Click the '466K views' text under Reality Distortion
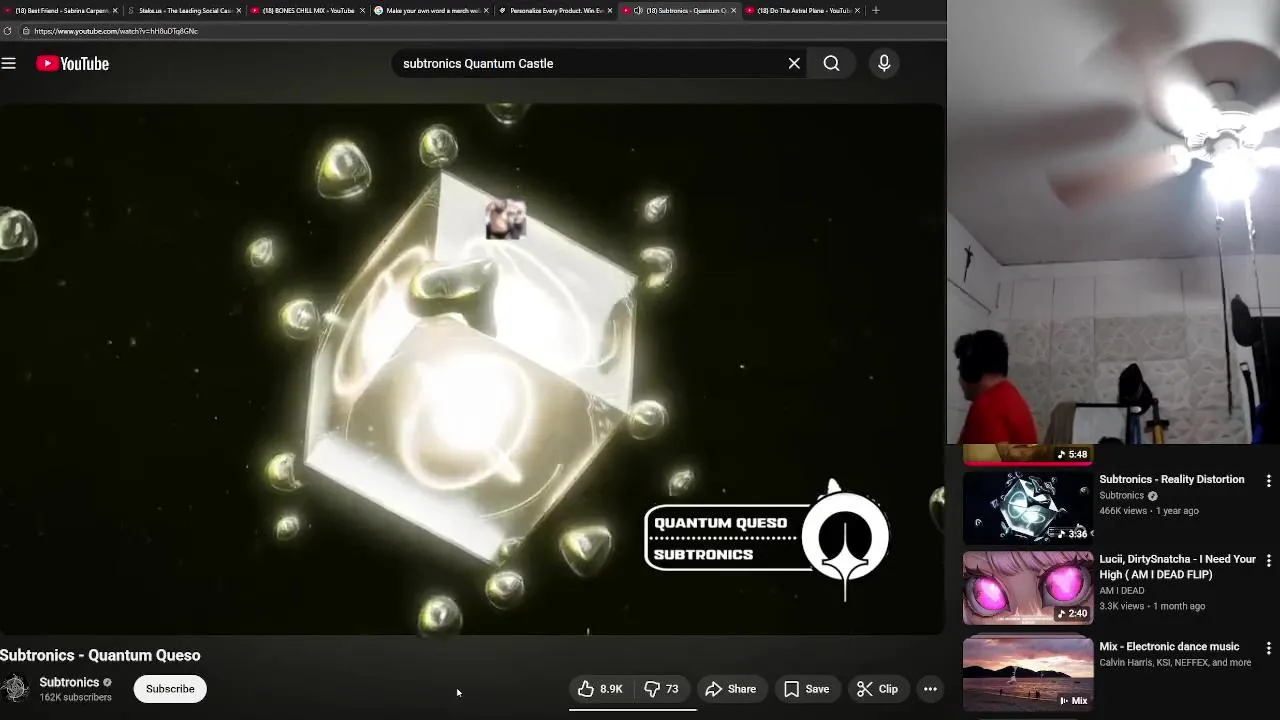This screenshot has width=1280, height=720. click(x=1125, y=511)
